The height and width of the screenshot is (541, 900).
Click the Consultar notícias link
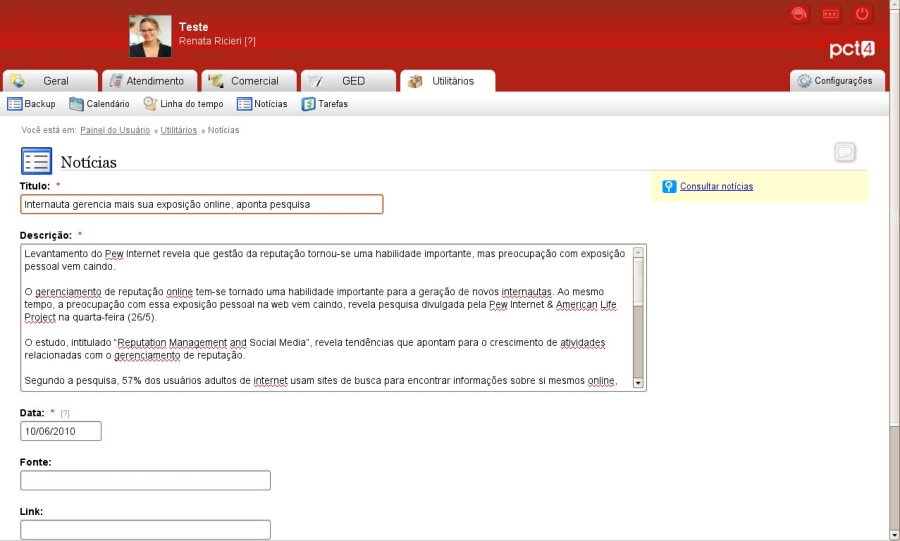click(x=716, y=187)
